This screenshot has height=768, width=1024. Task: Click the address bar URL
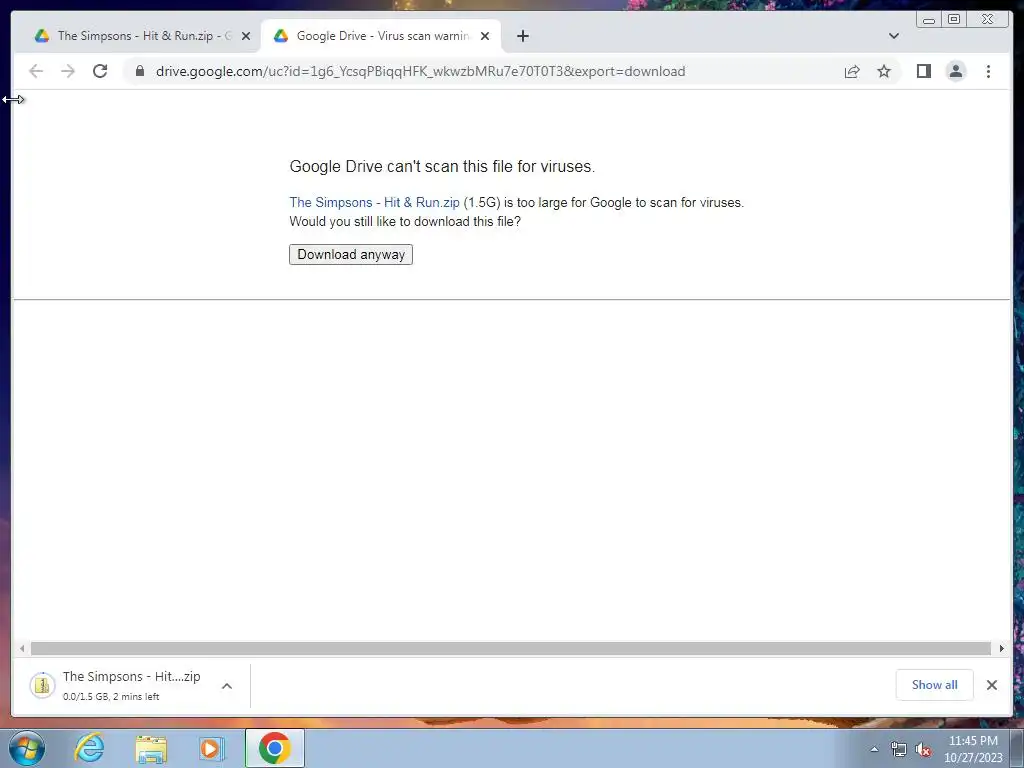coord(421,71)
